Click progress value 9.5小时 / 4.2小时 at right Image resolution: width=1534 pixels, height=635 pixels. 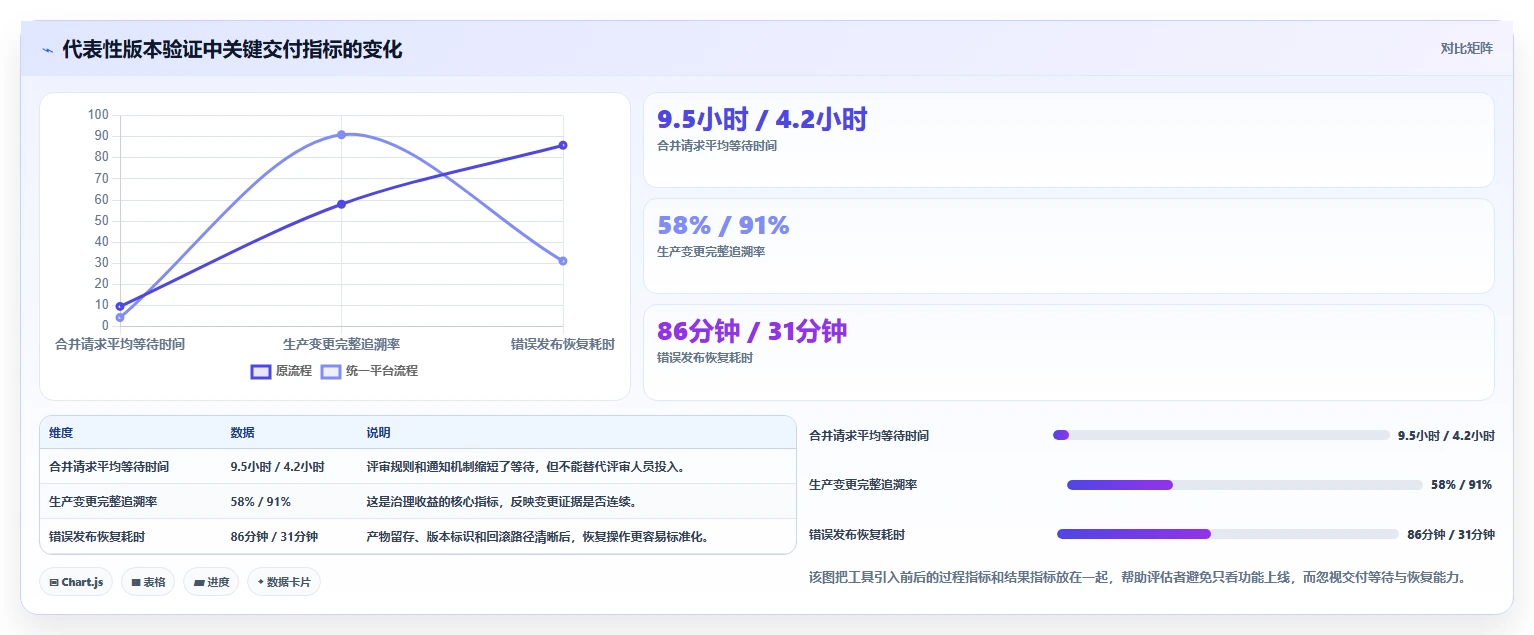pyautogui.click(x=1446, y=436)
